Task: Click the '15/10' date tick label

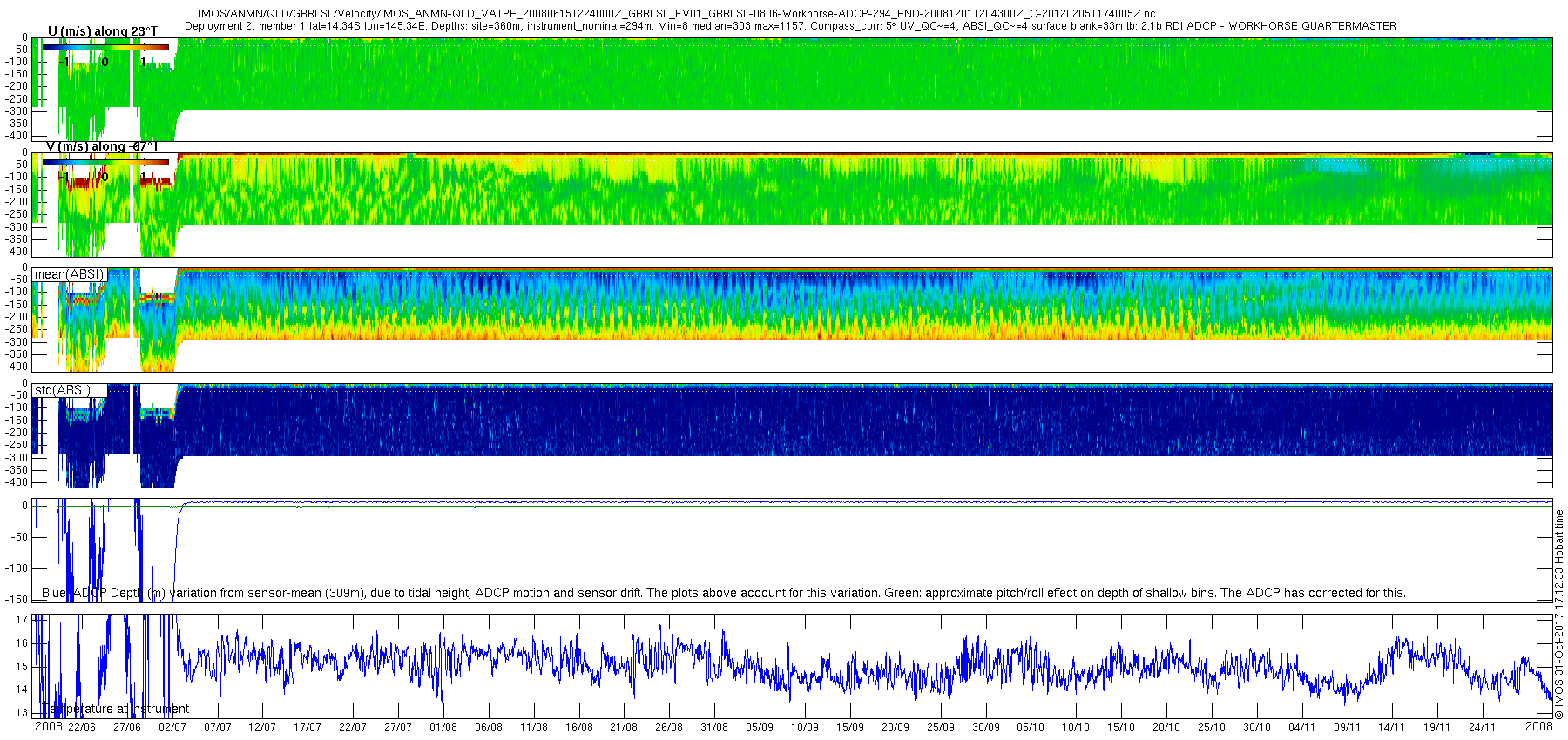Action: tap(1121, 728)
